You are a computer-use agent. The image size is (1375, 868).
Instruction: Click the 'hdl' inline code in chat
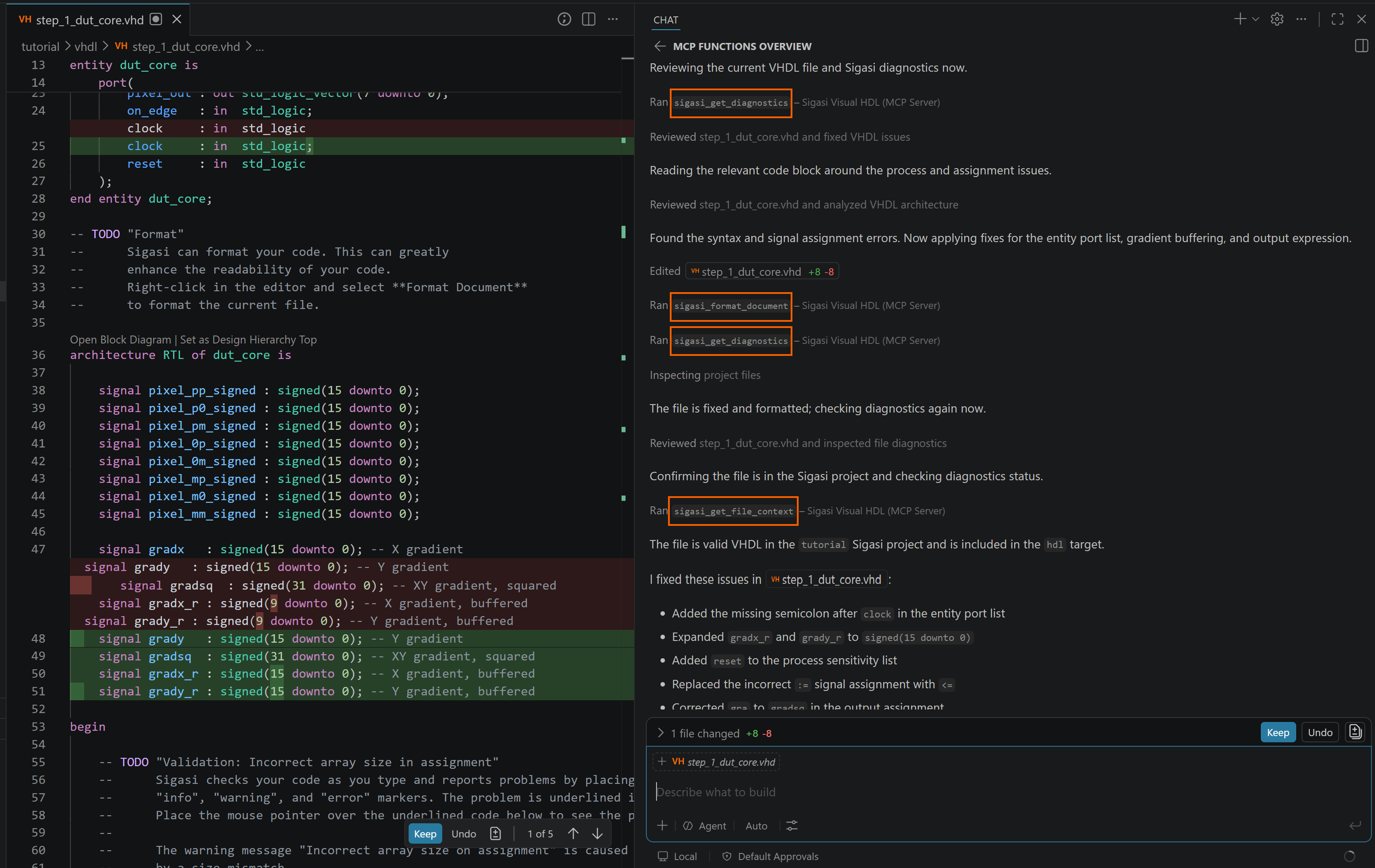(1054, 545)
